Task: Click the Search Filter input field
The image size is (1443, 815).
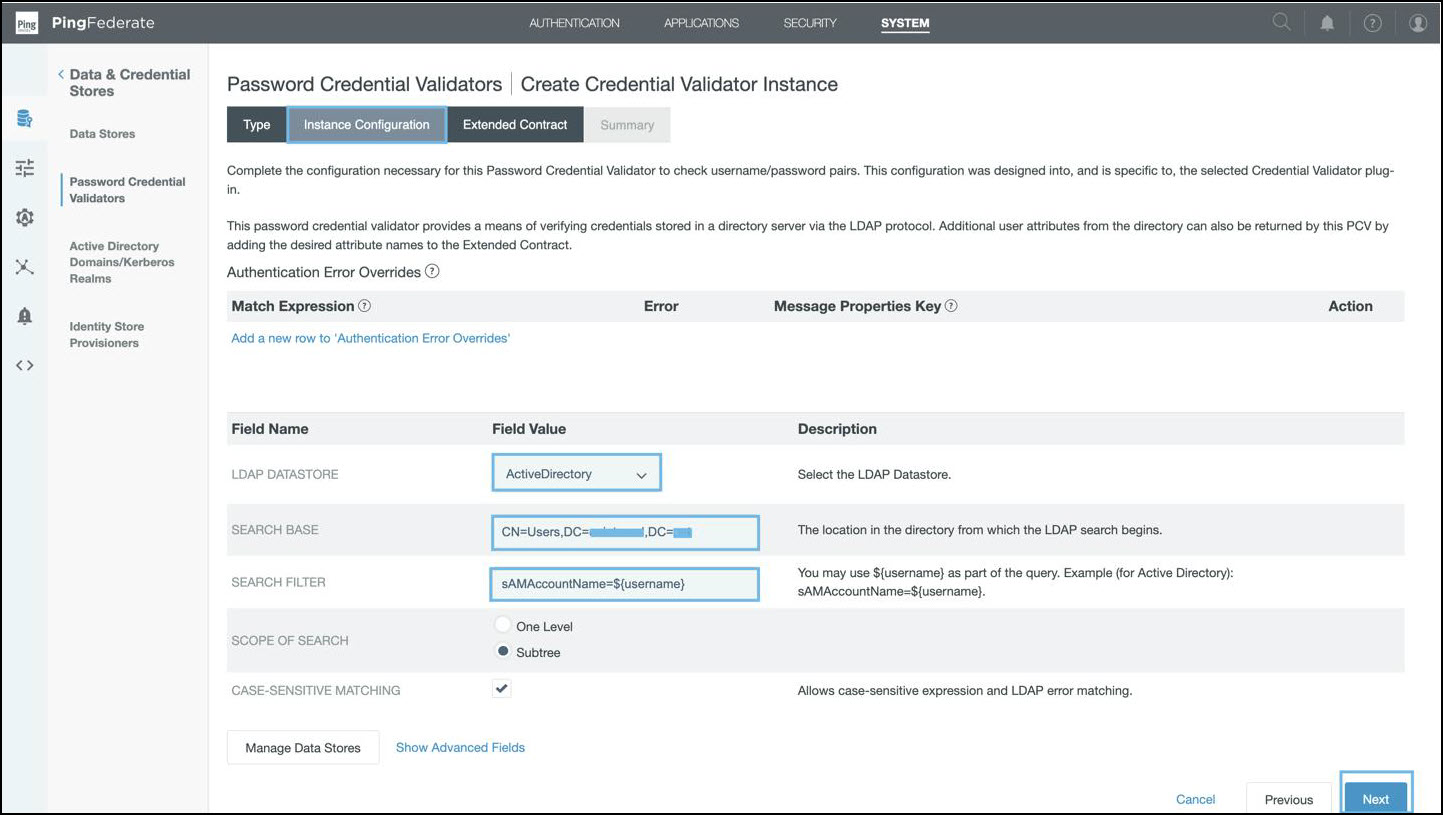Action: (x=624, y=583)
